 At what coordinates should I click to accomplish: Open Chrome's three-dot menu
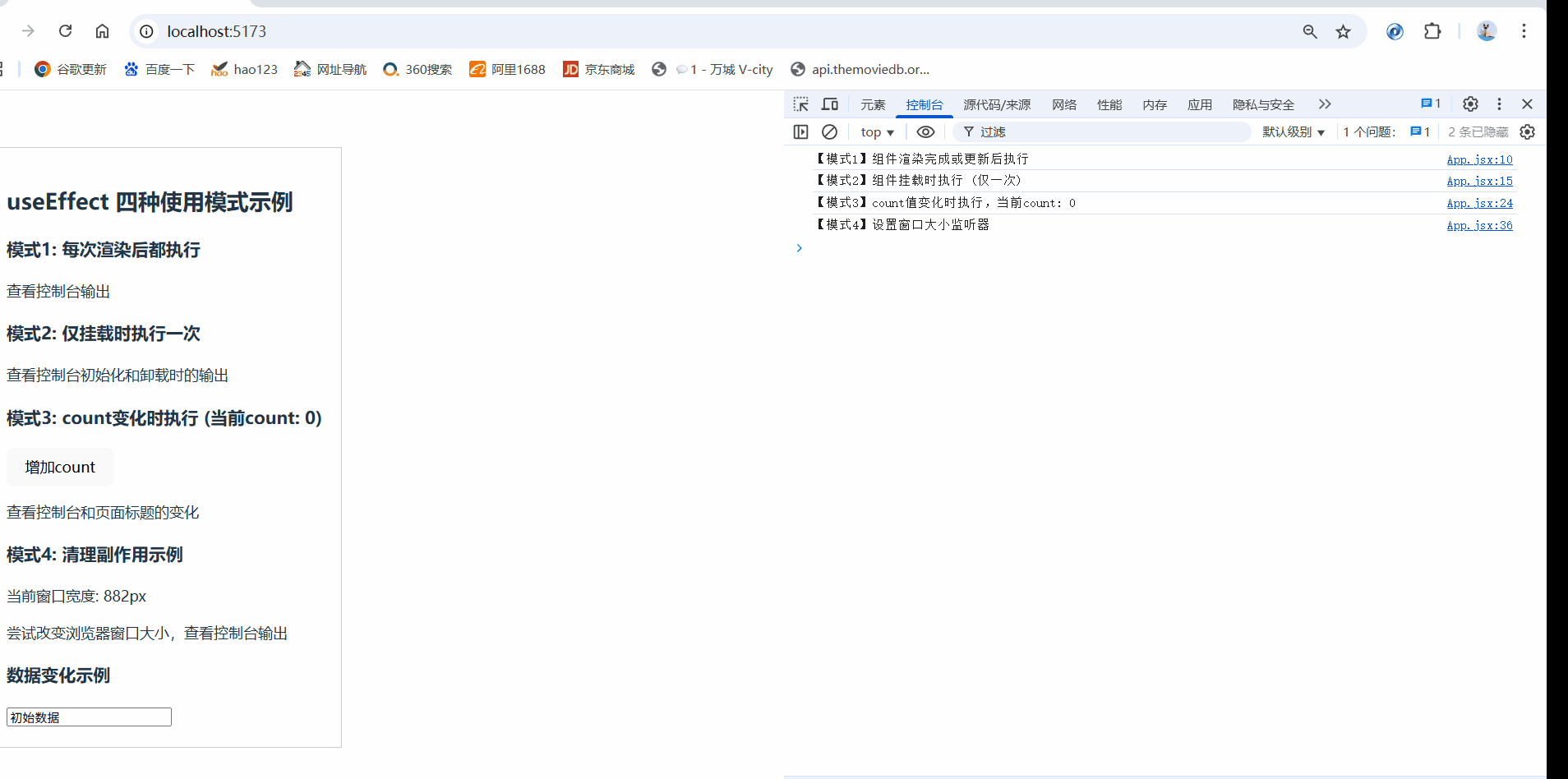coord(1524,31)
